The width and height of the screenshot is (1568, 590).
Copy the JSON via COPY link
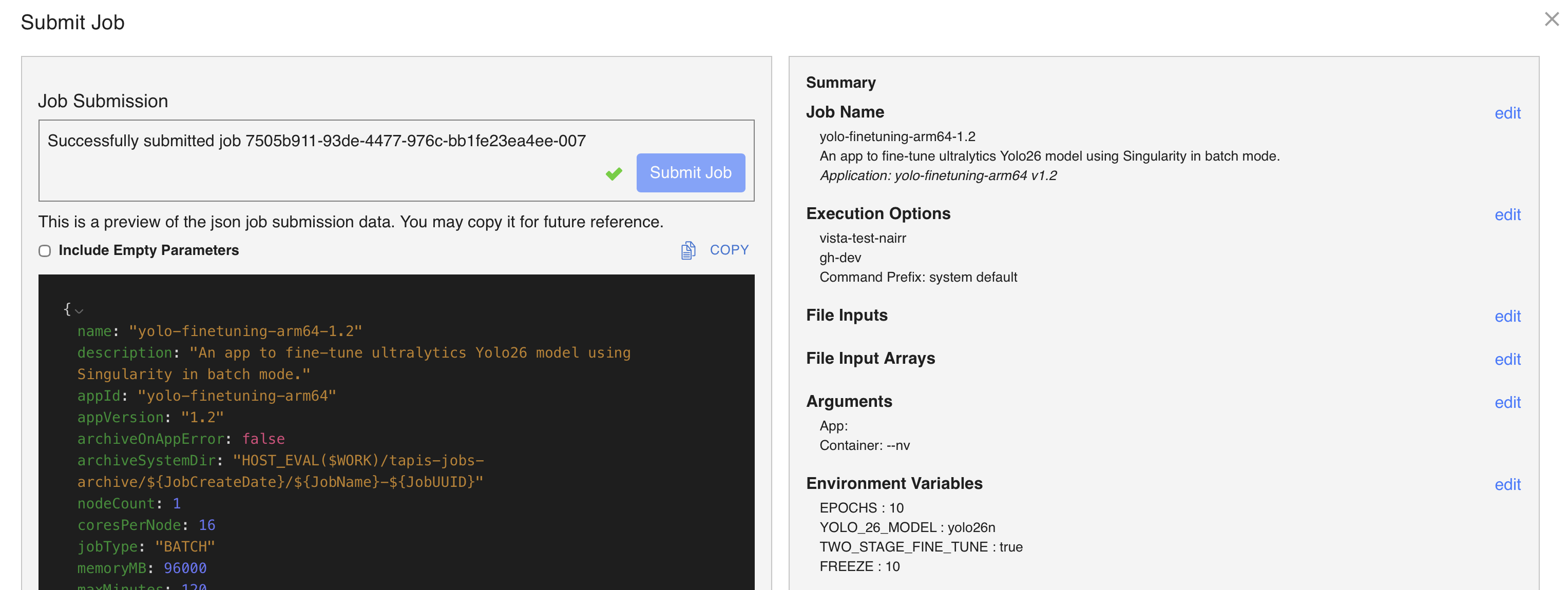point(729,250)
